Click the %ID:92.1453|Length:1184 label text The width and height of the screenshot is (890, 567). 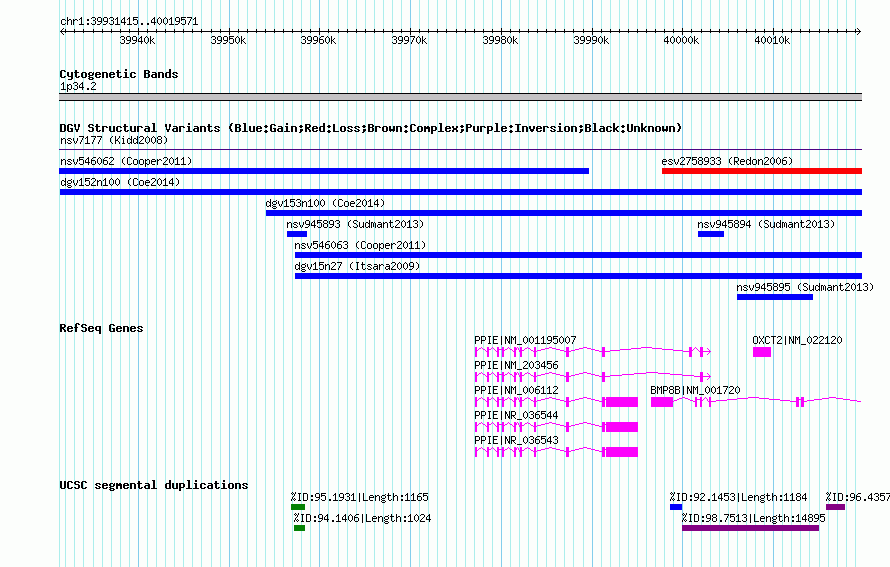(x=738, y=497)
